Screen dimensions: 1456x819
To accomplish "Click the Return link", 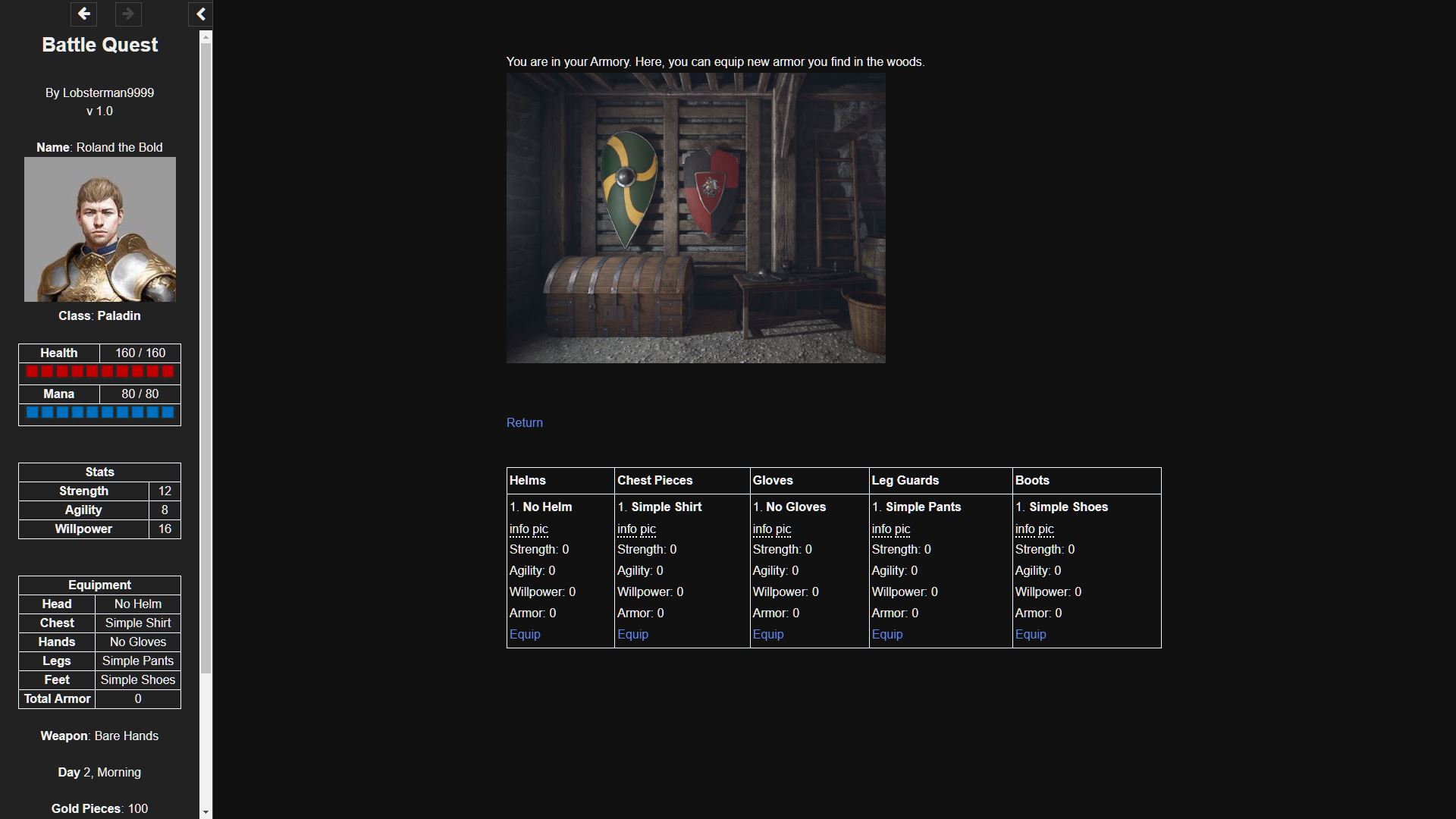I will (x=524, y=422).
